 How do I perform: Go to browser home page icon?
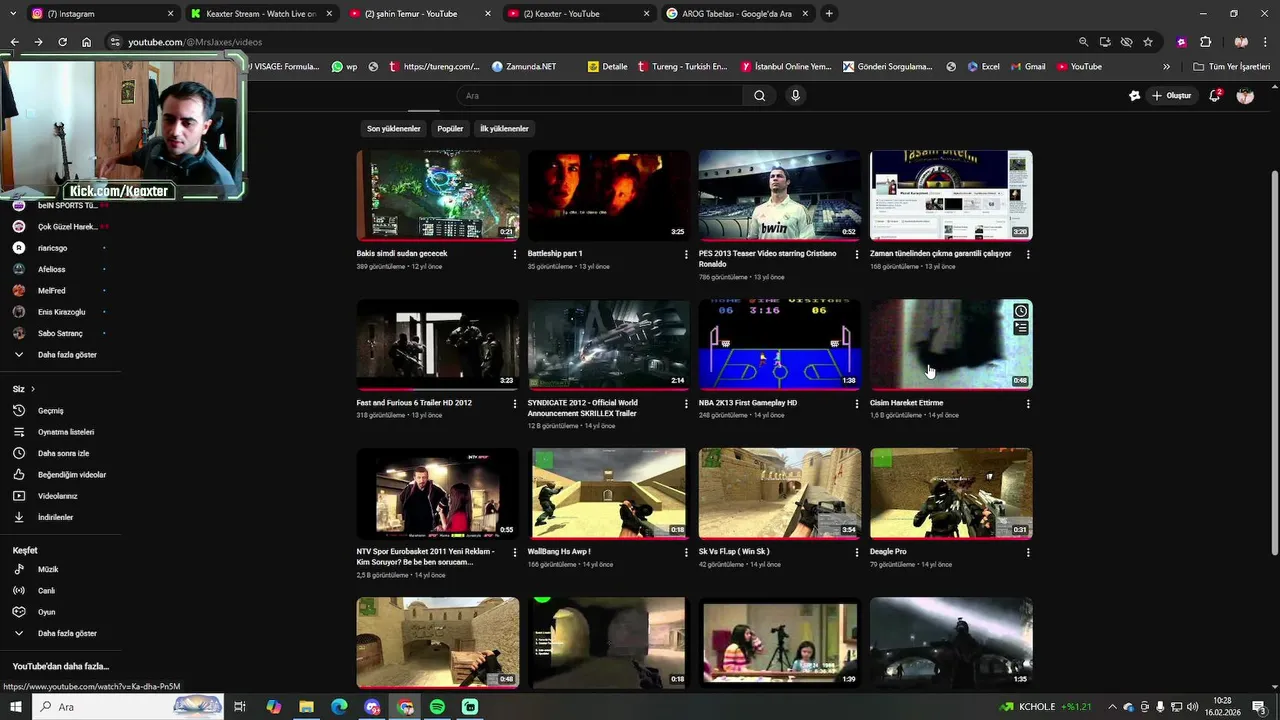(x=87, y=42)
